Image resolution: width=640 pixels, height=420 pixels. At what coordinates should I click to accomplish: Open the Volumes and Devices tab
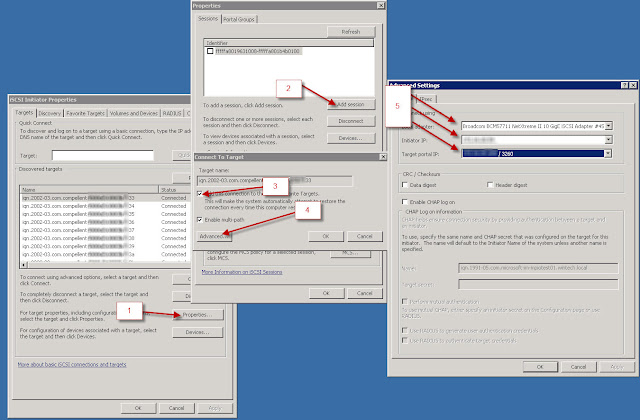point(133,113)
